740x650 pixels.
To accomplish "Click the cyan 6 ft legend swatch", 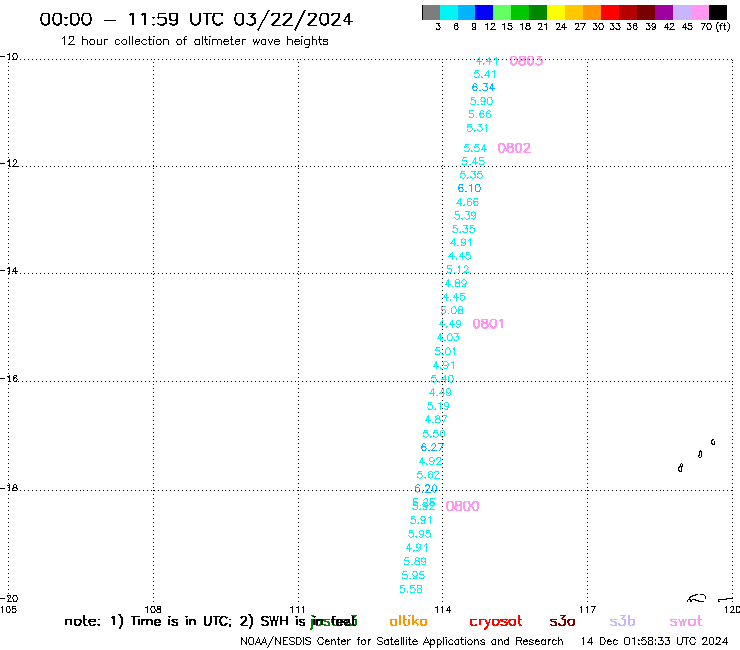I will 449,12.
